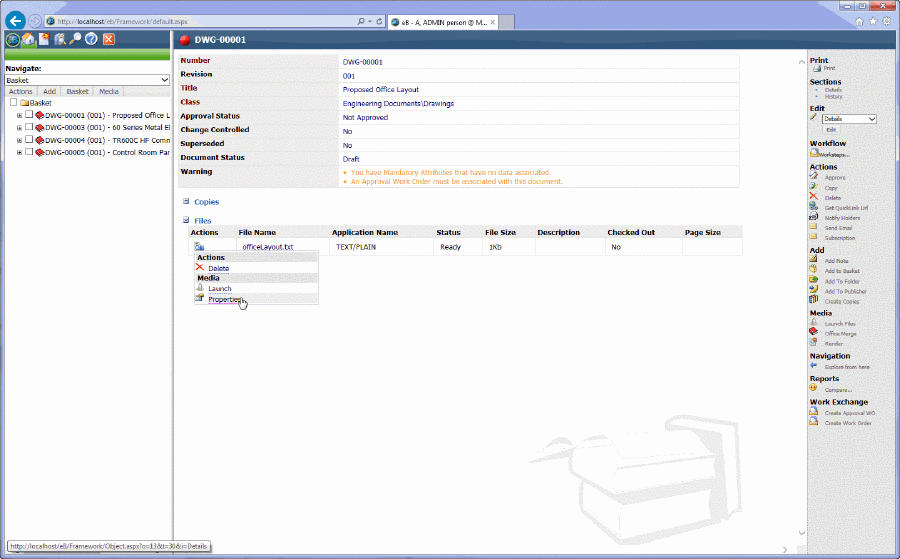Check the DWG-00005 tree checkbox
This screenshot has width=900, height=559.
pyautogui.click(x=29, y=152)
